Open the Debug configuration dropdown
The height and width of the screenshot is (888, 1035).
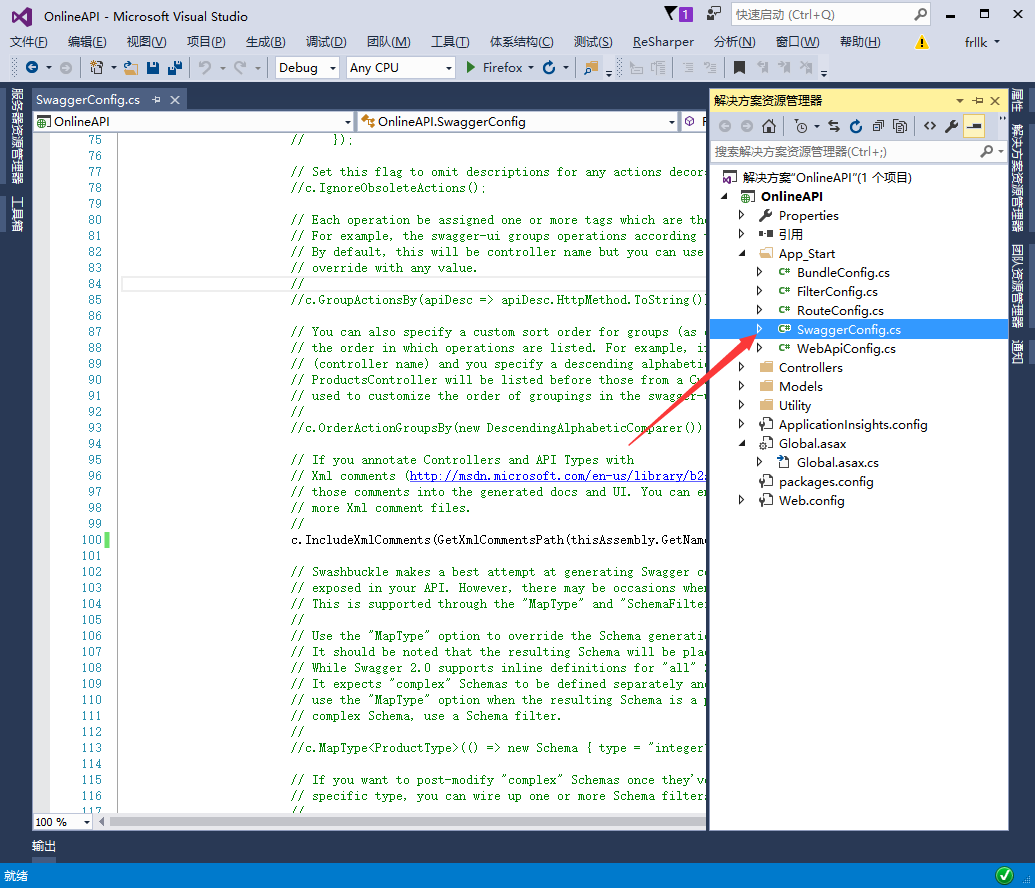308,68
